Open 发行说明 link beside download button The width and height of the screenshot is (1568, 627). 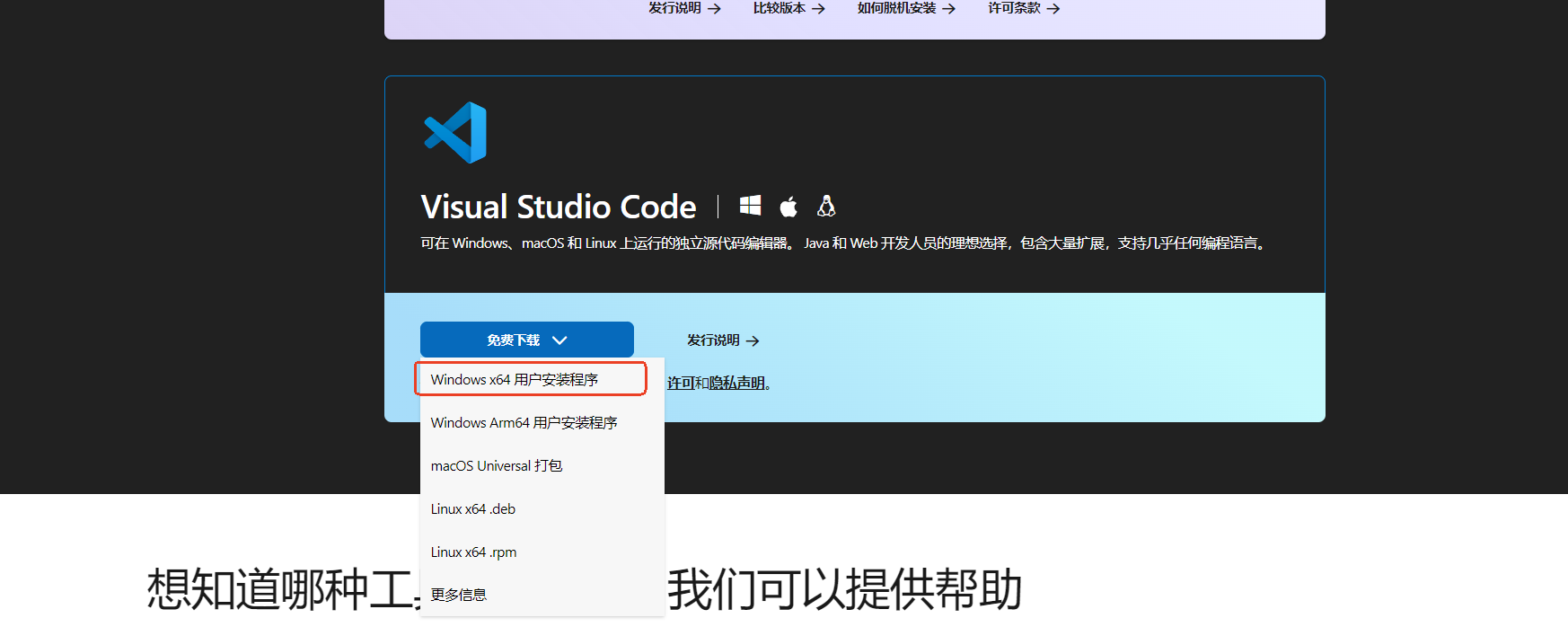723,340
